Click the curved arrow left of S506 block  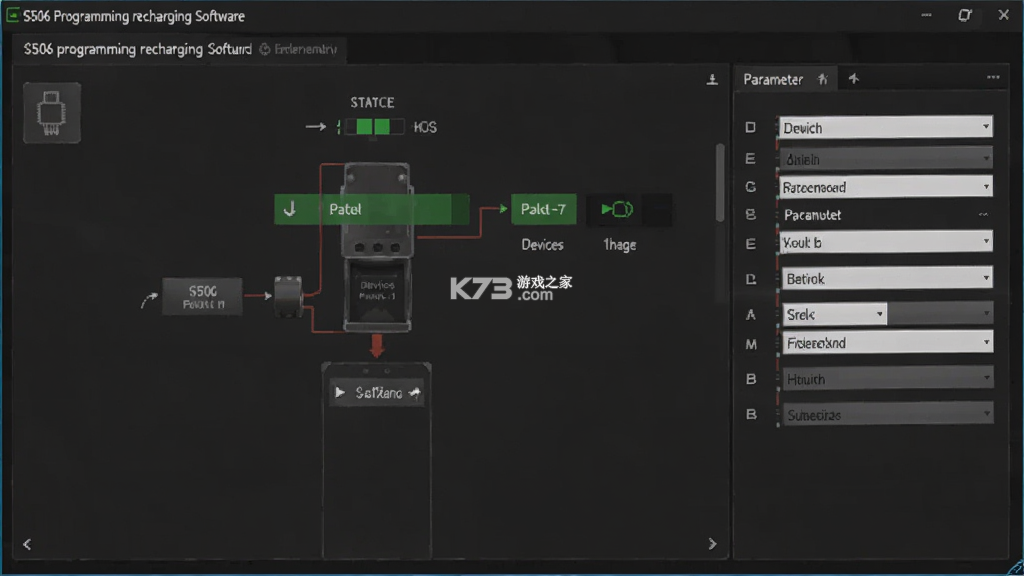coord(150,300)
